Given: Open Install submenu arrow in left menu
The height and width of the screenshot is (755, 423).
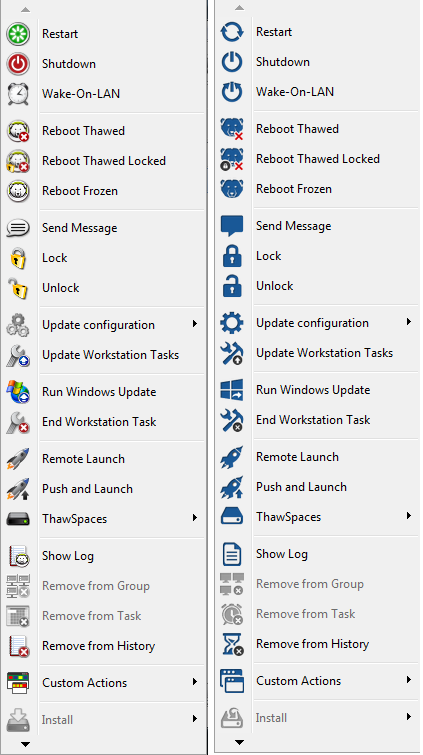Looking at the screenshot, I should pyautogui.click(x=195, y=718).
